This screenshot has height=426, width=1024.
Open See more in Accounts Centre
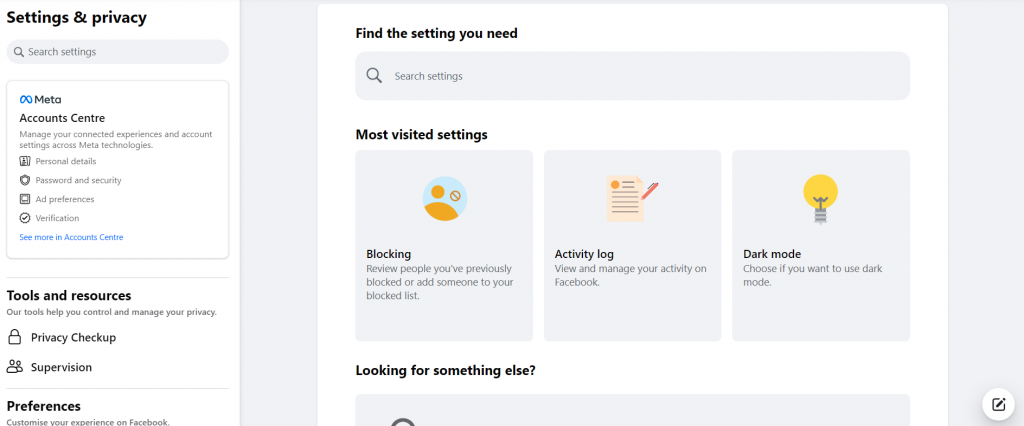[x=71, y=237]
